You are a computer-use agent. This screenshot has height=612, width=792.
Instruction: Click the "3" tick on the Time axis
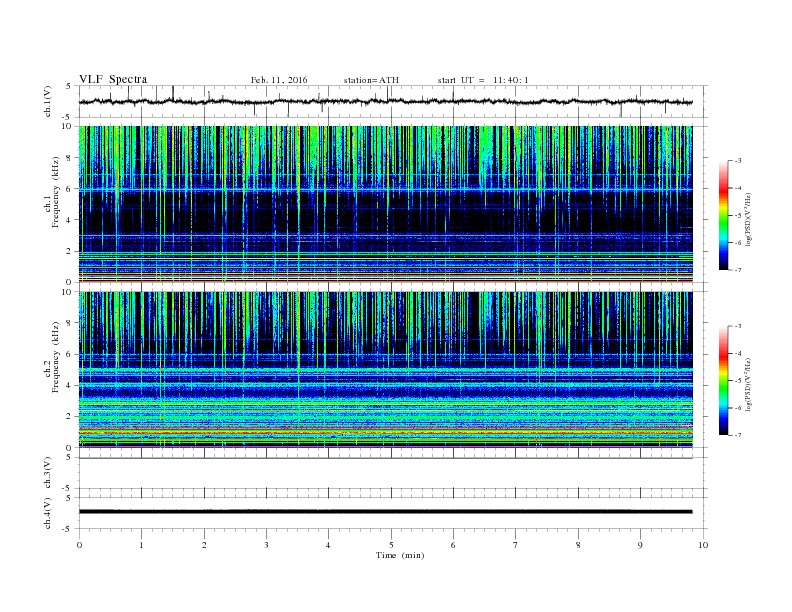pyautogui.click(x=266, y=545)
